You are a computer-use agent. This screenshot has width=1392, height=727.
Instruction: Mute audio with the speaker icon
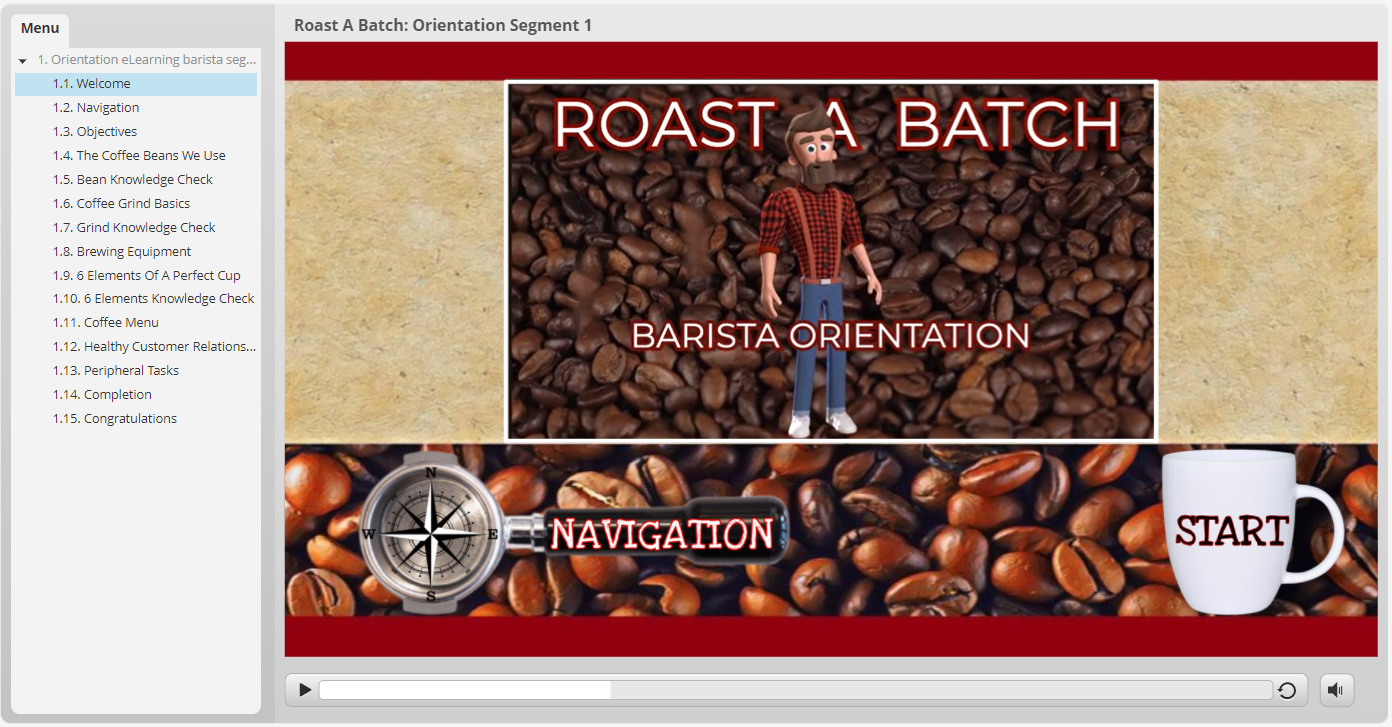click(x=1336, y=690)
